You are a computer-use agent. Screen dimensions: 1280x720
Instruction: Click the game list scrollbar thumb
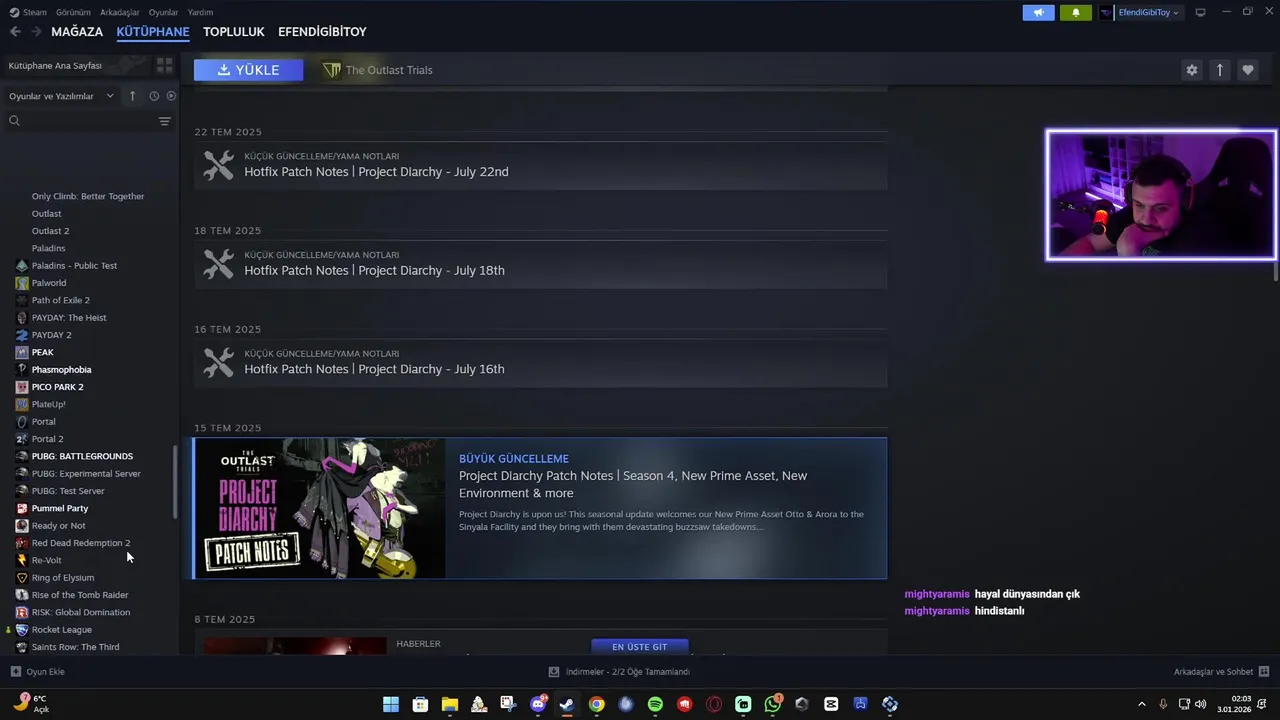176,482
